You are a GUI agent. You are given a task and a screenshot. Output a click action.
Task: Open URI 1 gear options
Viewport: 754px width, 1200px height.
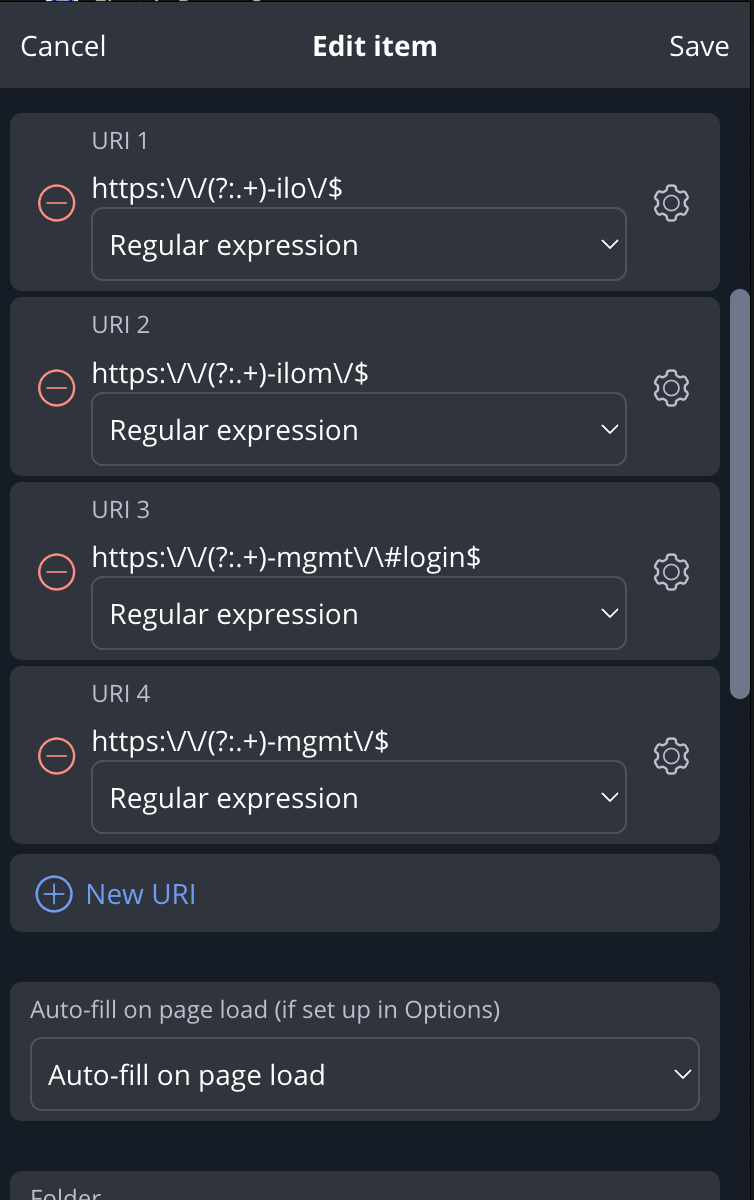tap(671, 203)
